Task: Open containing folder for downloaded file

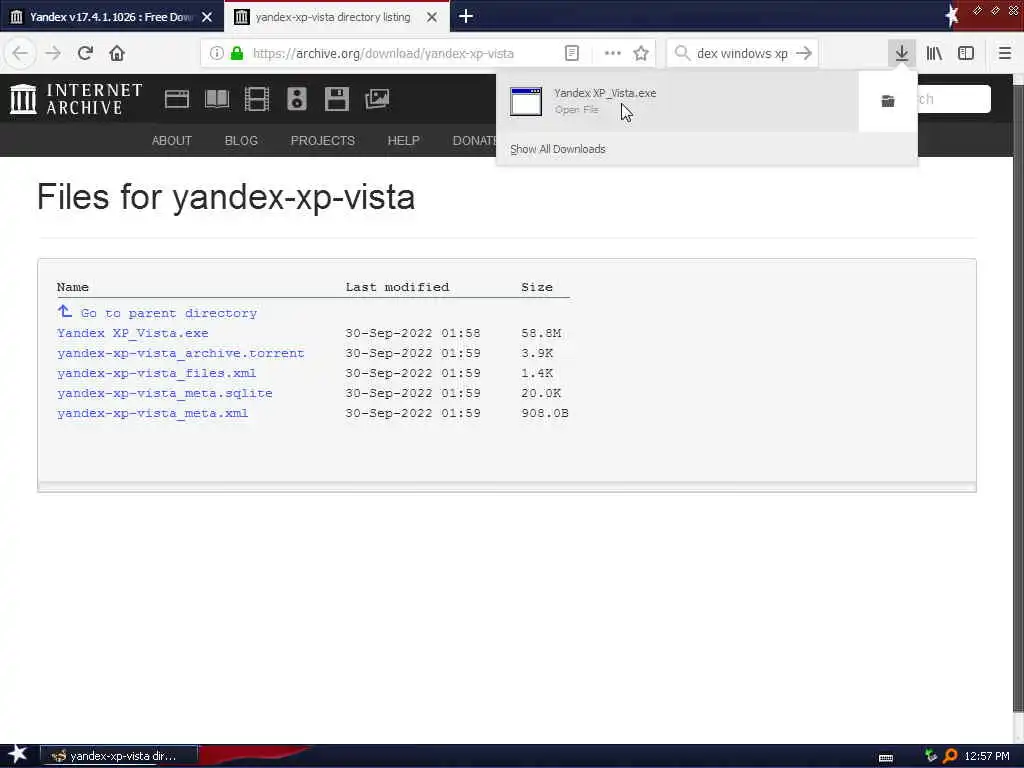Action: (888, 101)
